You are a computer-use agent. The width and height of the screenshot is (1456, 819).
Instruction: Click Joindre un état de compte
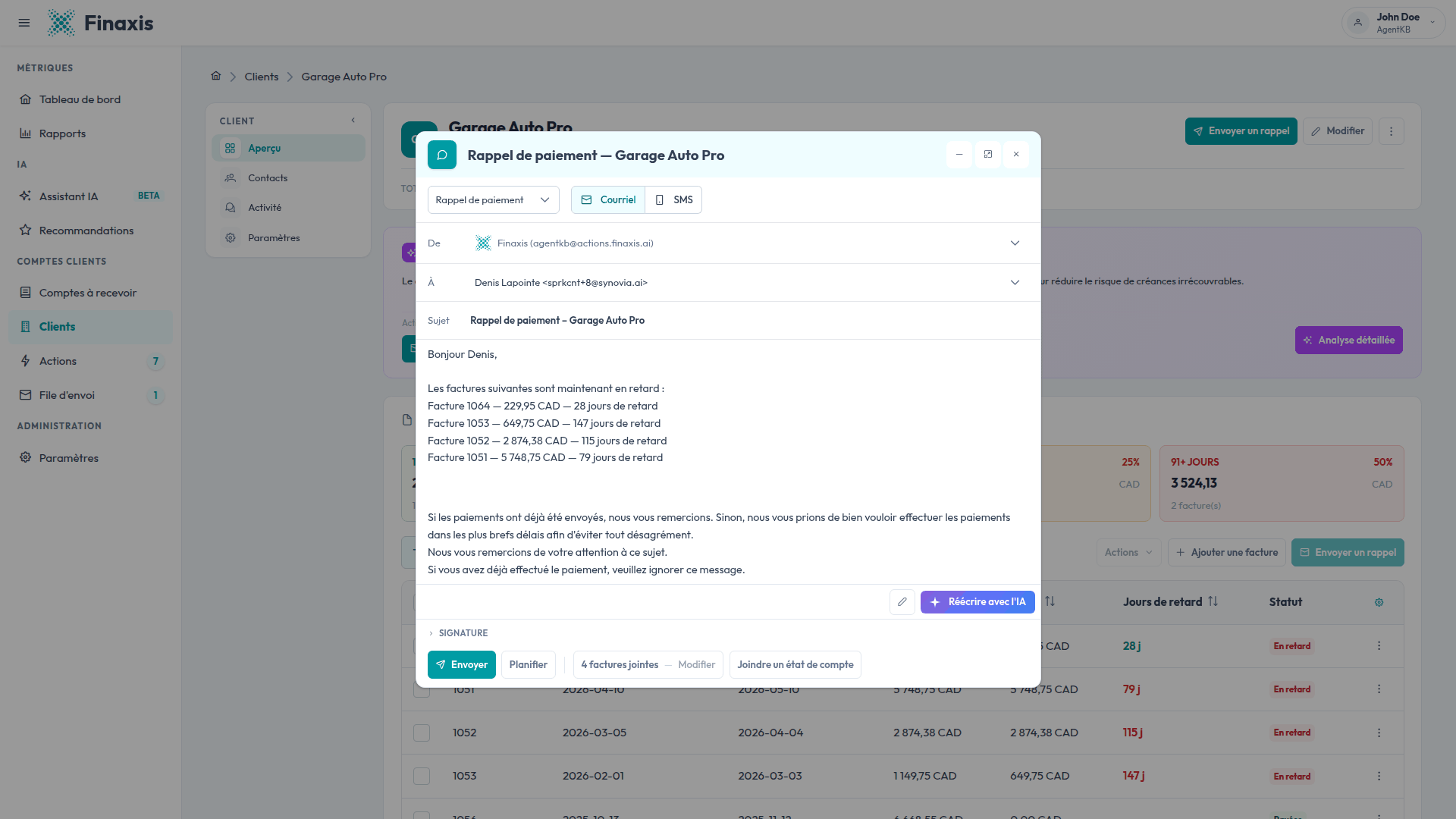click(795, 665)
